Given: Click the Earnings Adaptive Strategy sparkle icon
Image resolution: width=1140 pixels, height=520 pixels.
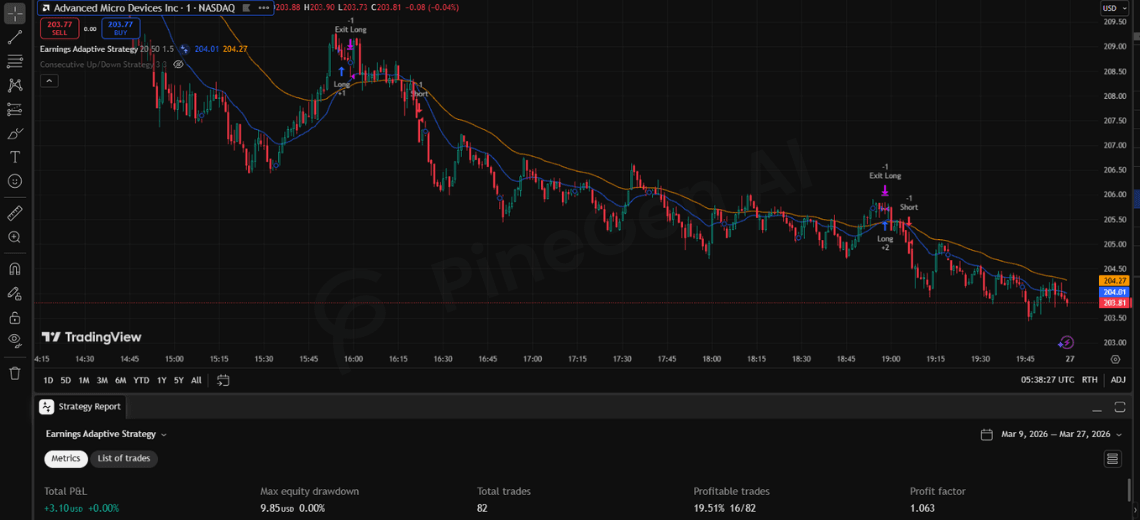Looking at the screenshot, I should click(x=185, y=49).
